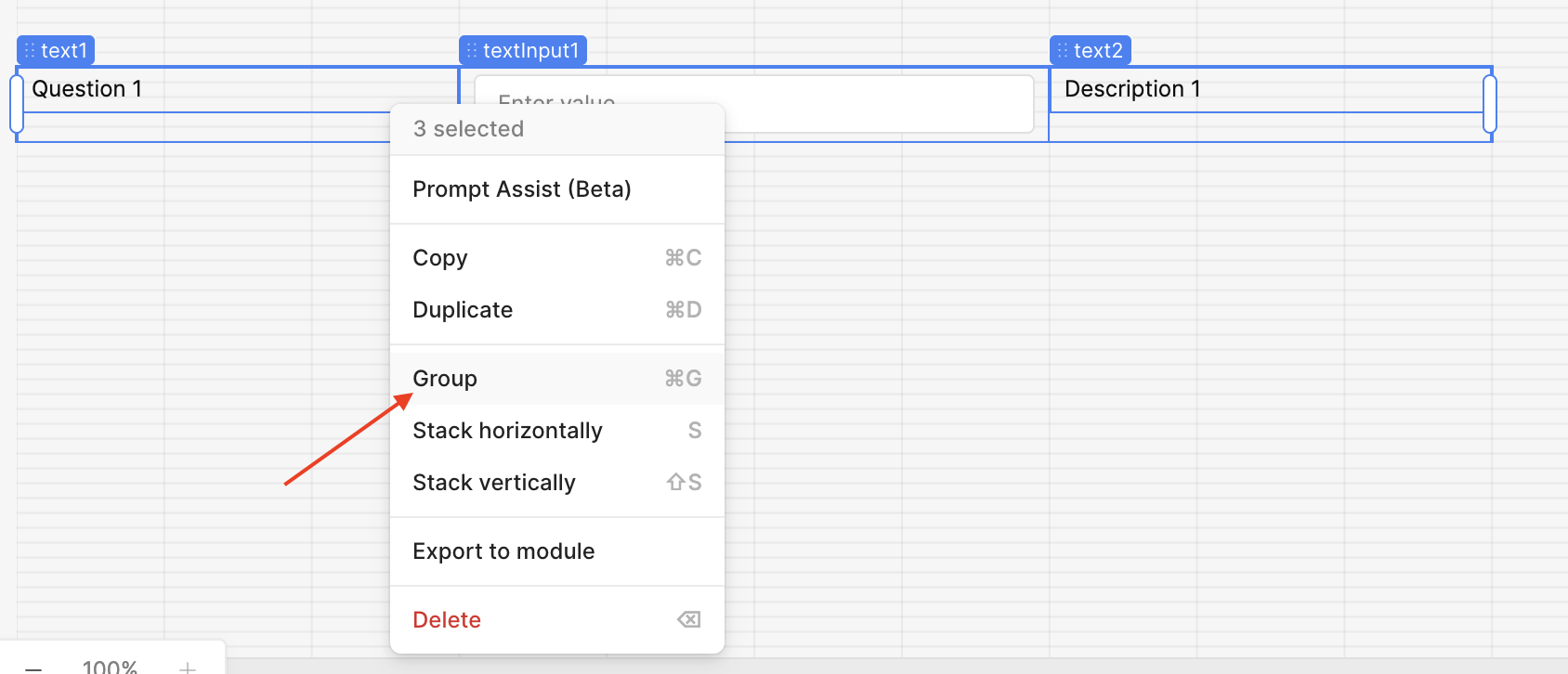Screen dimensions: 1568x674
Task: Click the drag handle on text2 tag
Action: 1063,50
